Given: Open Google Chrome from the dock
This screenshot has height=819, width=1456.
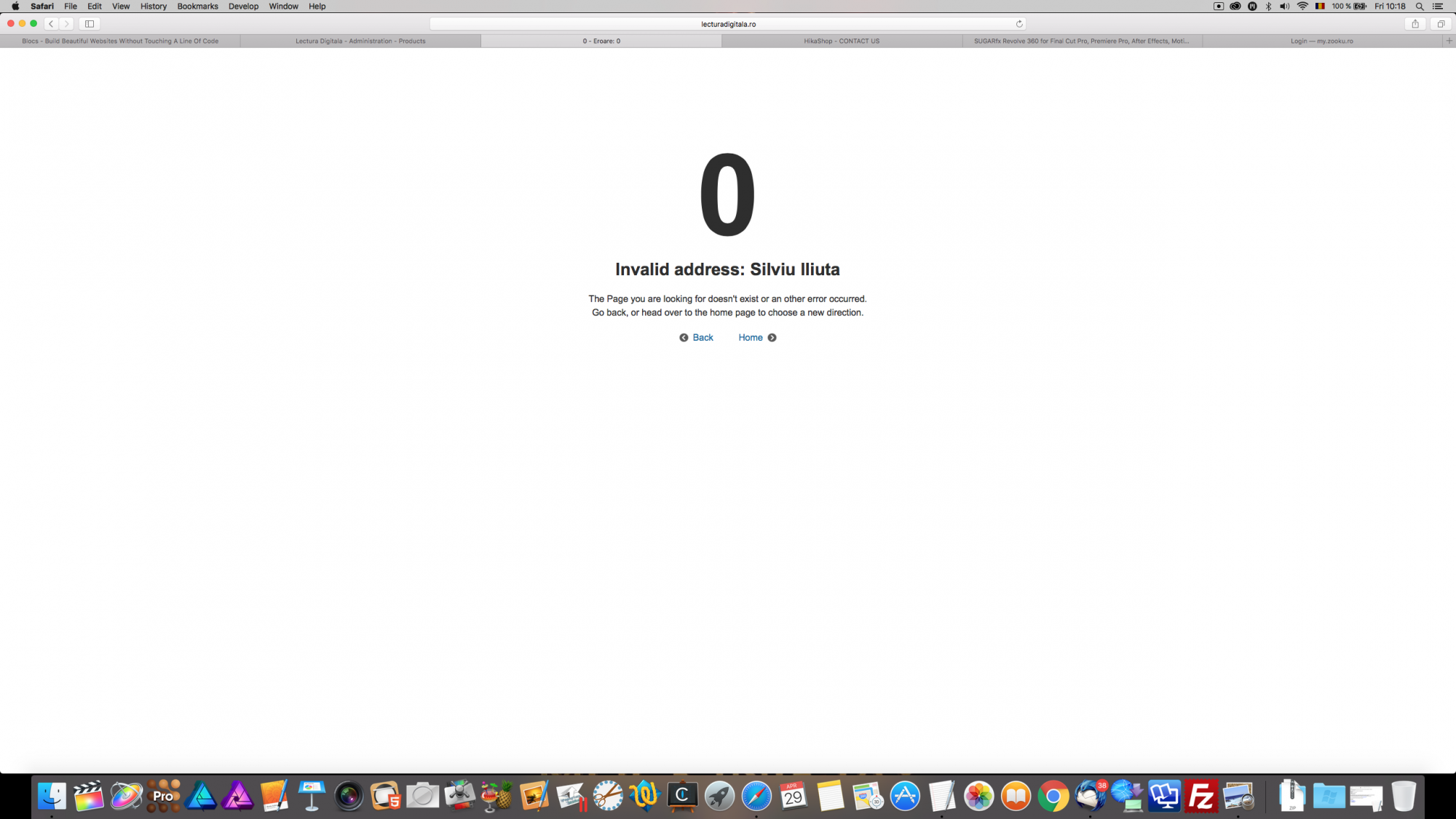Looking at the screenshot, I should pos(1053,796).
